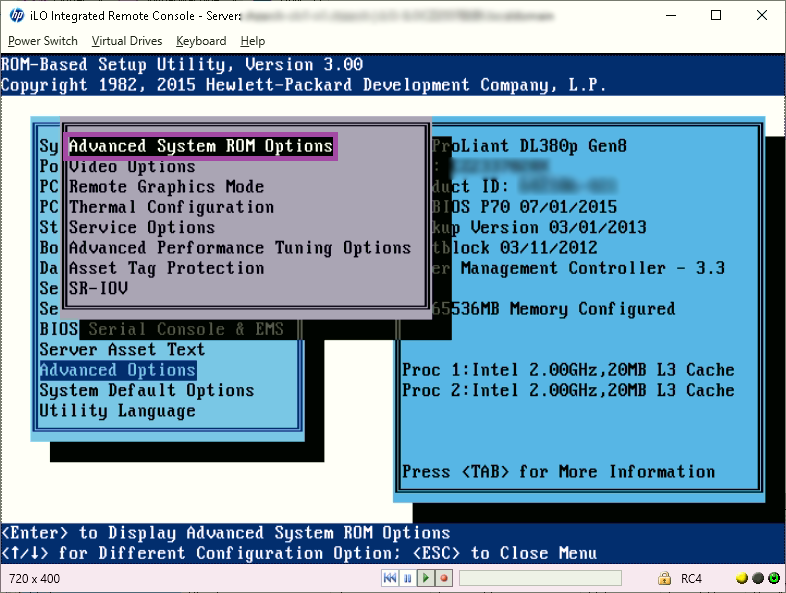Click Proc 2 Intel 2.00GHz line
The height and width of the screenshot is (593, 786).
(x=568, y=390)
